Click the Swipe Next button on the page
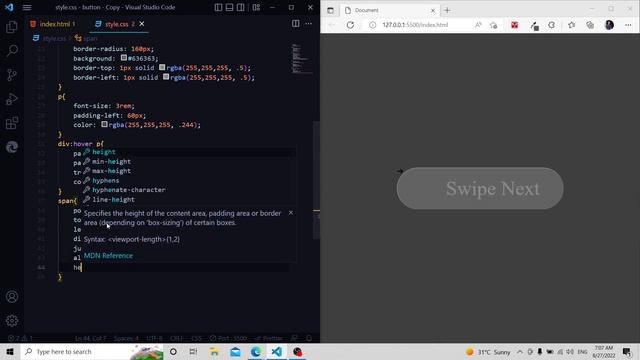Viewport: 640px width, 360px height. [x=480, y=188]
